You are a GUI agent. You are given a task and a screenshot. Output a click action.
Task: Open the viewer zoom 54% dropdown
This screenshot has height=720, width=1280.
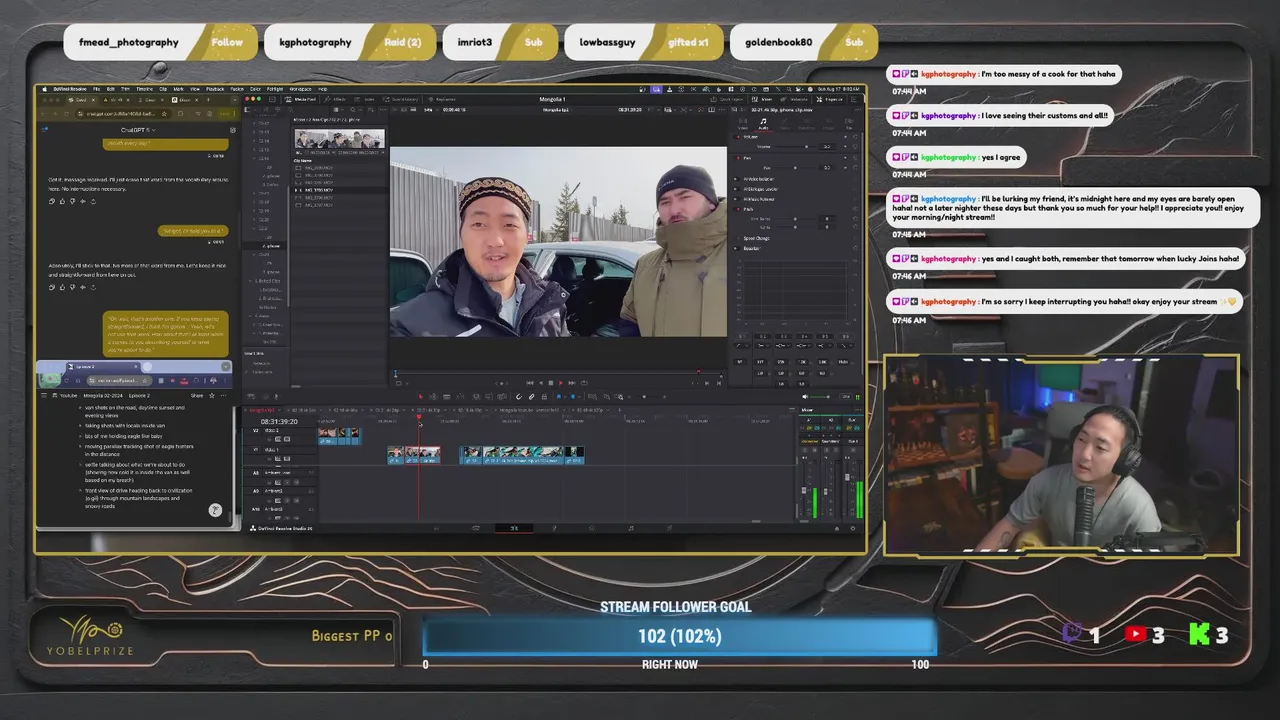tap(430, 110)
